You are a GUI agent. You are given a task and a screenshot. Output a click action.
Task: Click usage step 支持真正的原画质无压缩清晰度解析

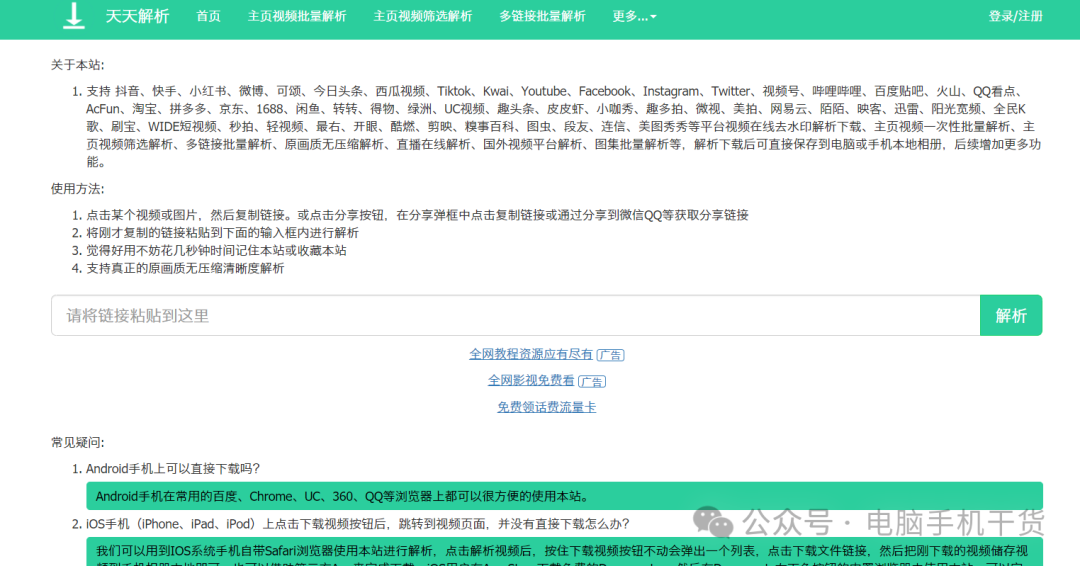(x=185, y=269)
